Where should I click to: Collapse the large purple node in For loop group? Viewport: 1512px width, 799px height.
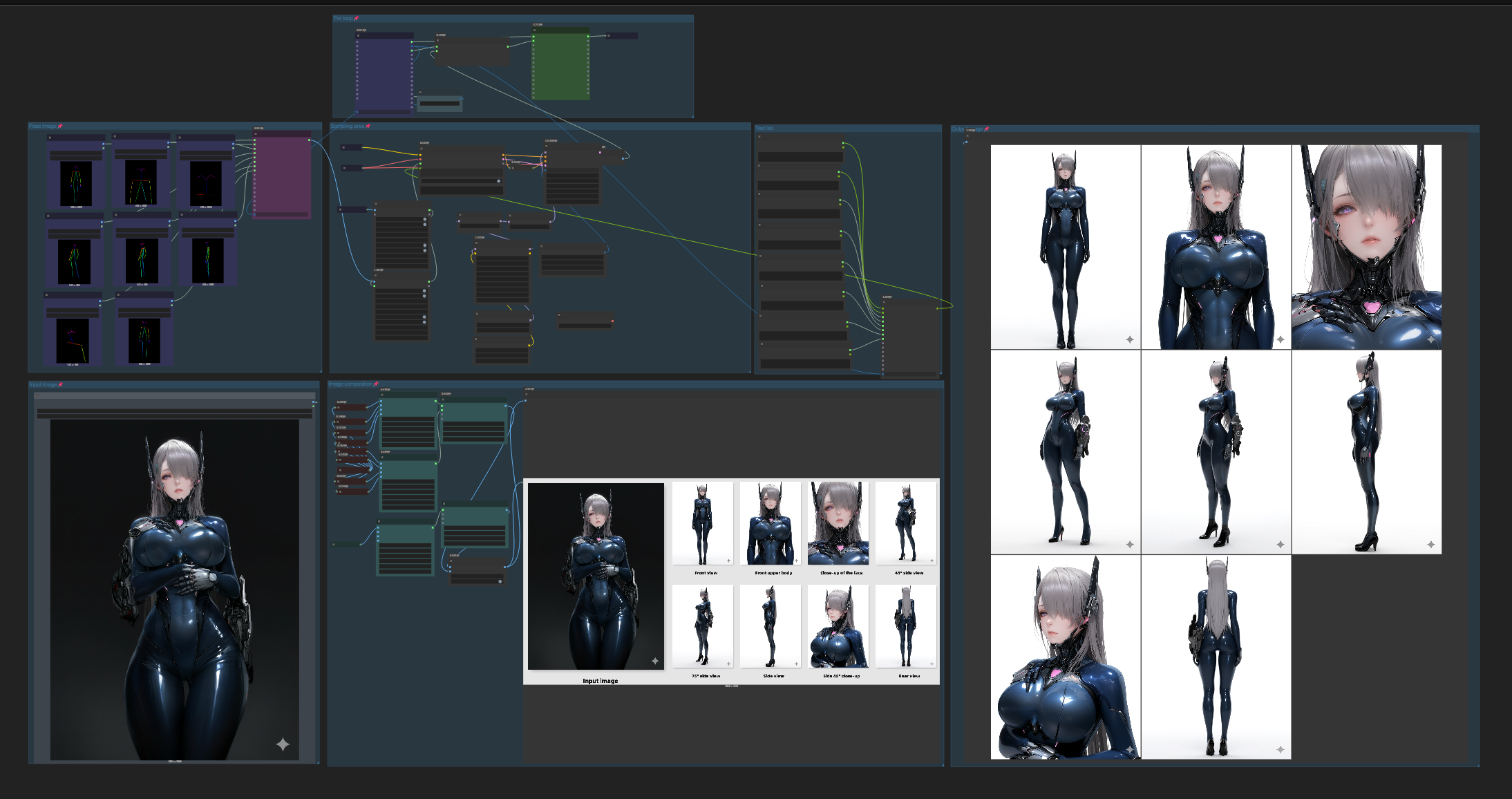pos(359,36)
